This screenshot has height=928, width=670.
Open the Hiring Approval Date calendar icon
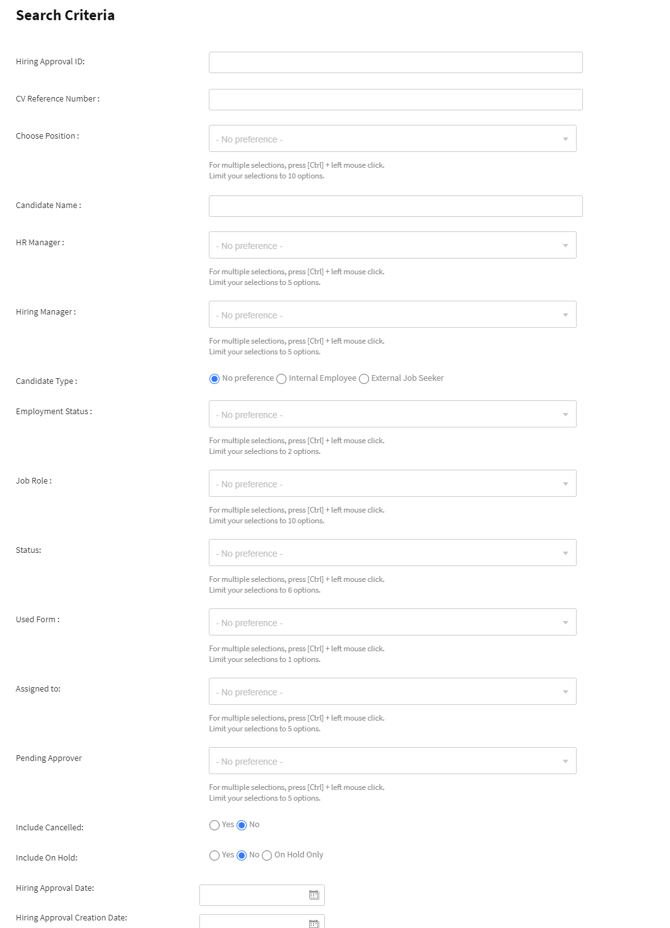click(314, 895)
